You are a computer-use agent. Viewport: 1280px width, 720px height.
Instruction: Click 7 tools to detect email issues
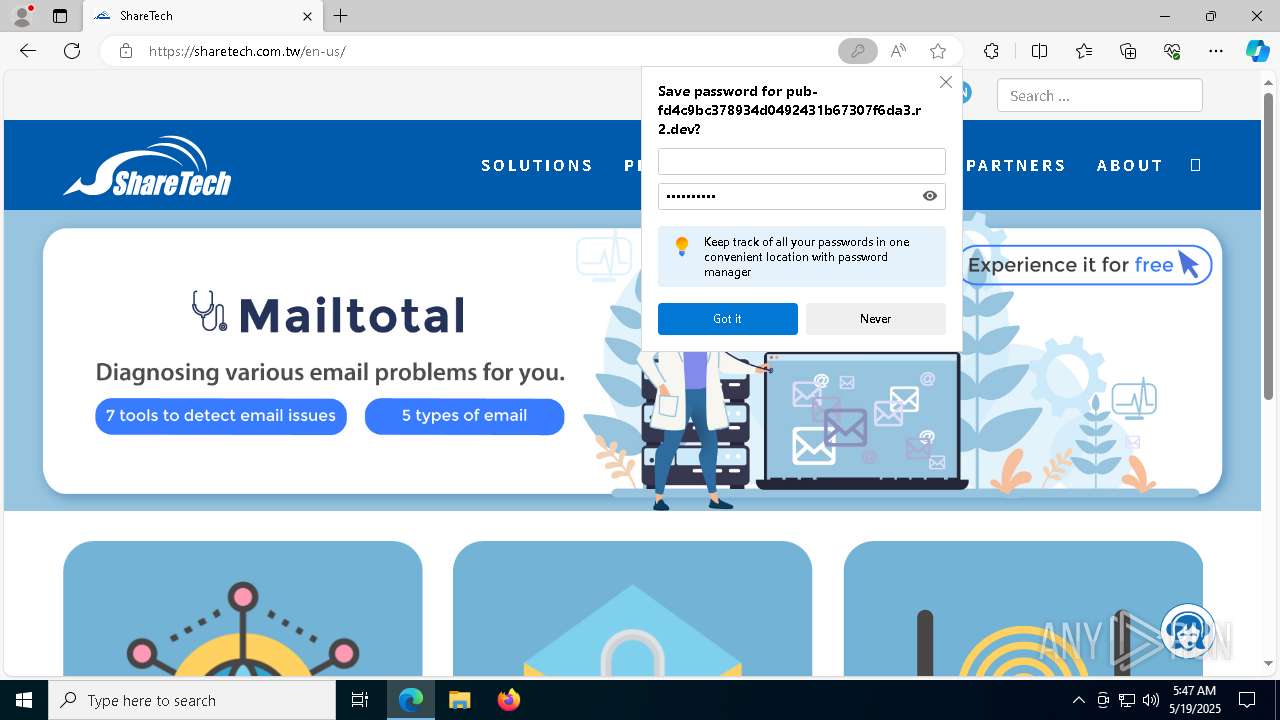pyautogui.click(x=221, y=416)
